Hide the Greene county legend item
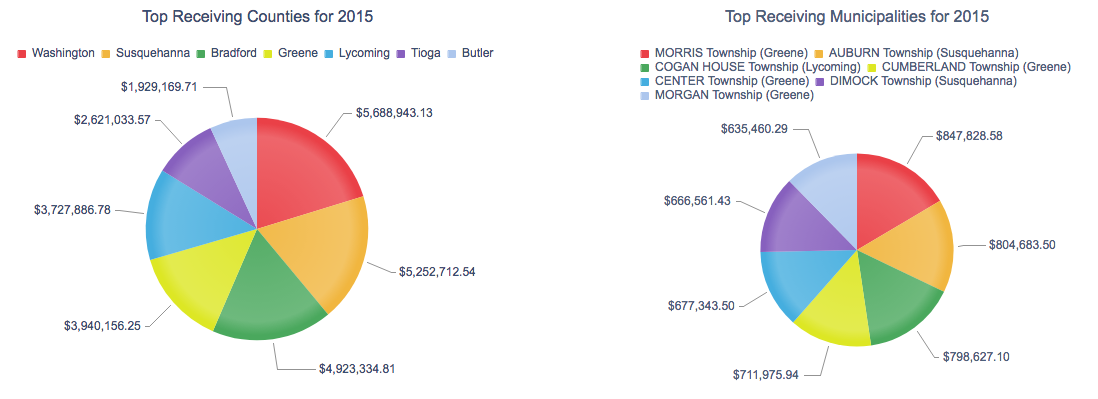This screenshot has width=1098, height=399. pyautogui.click(x=291, y=53)
